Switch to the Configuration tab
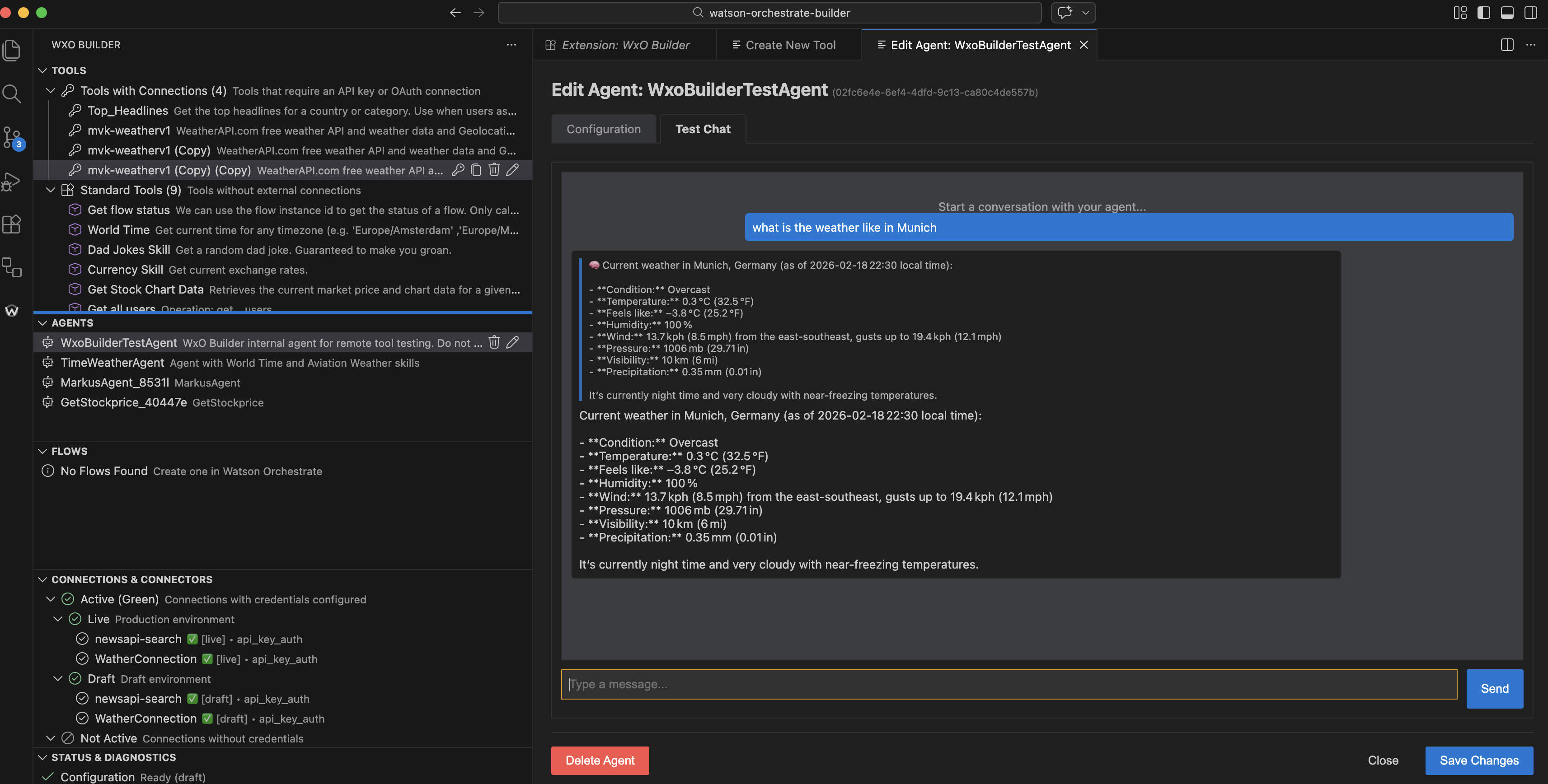 pos(603,129)
